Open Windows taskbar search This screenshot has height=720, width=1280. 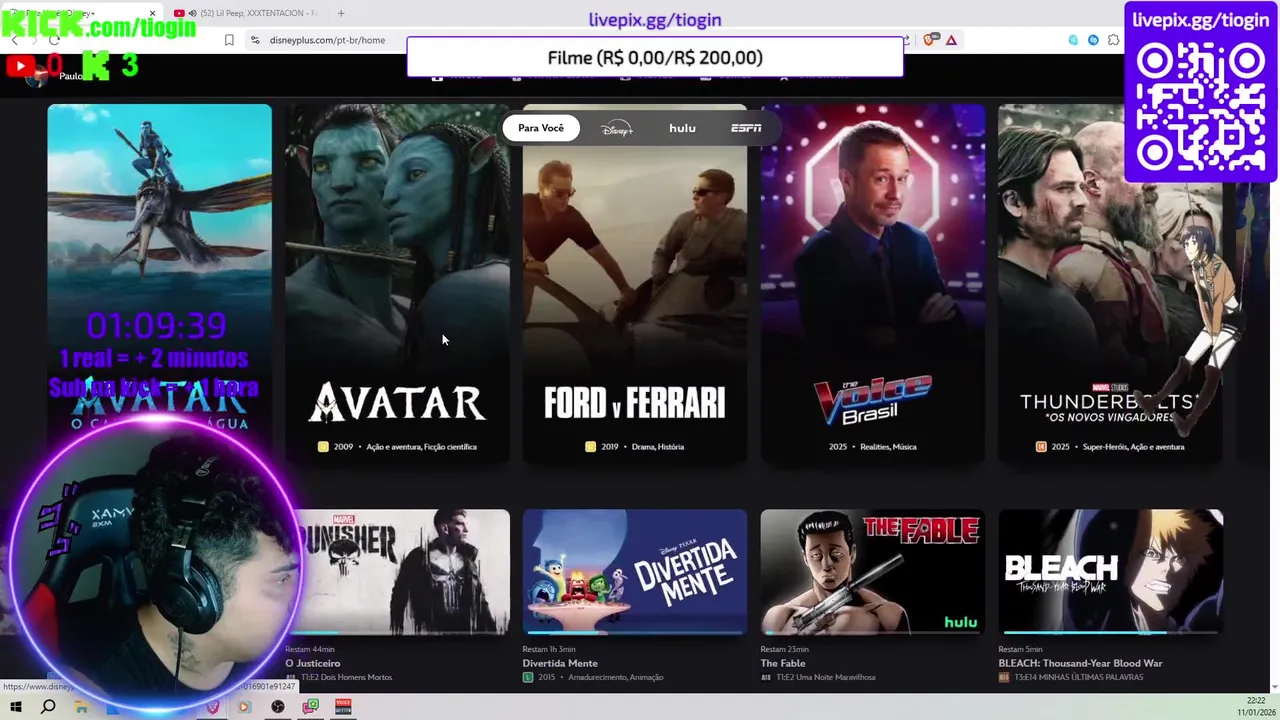[x=48, y=707]
